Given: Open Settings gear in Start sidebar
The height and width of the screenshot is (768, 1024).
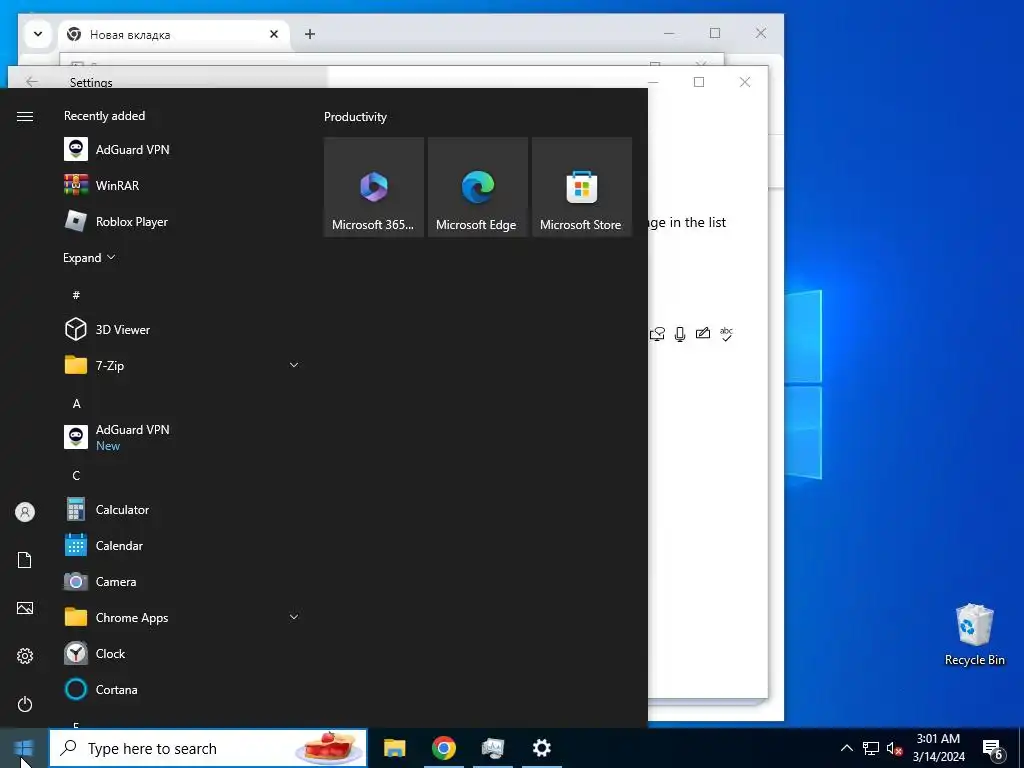Looking at the screenshot, I should 25,656.
